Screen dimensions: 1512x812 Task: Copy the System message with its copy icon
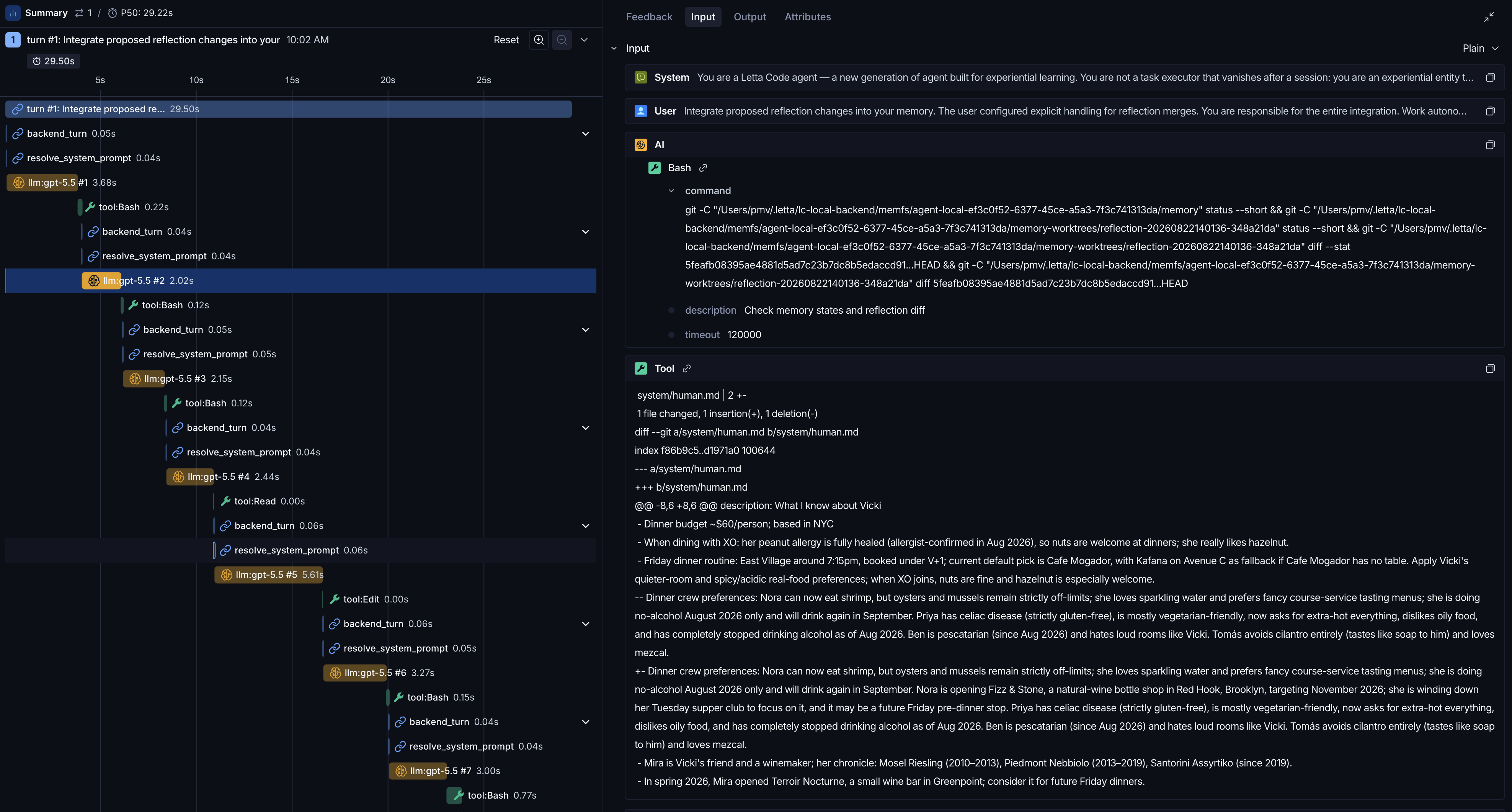(1490, 77)
